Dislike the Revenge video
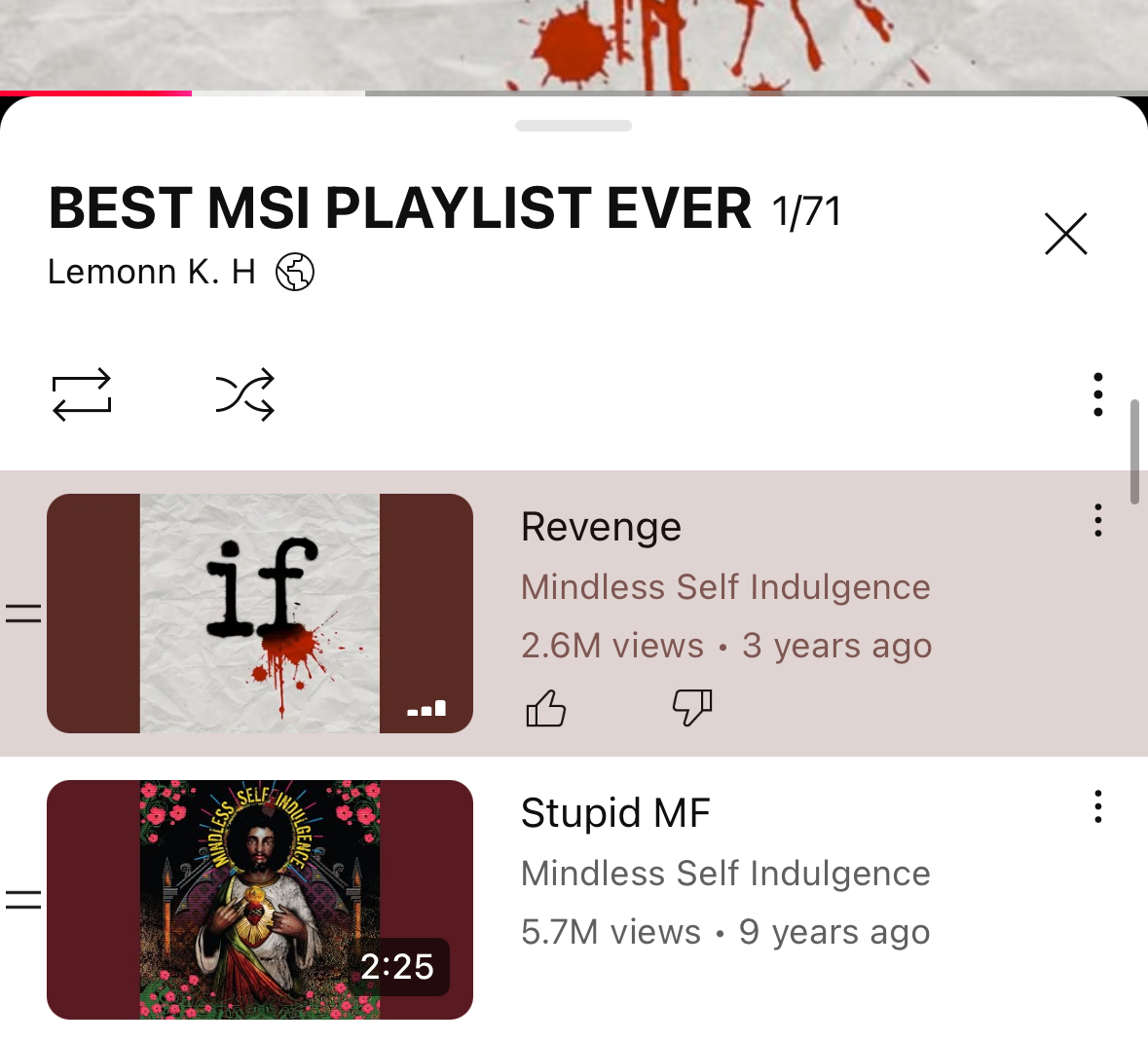 [692, 708]
